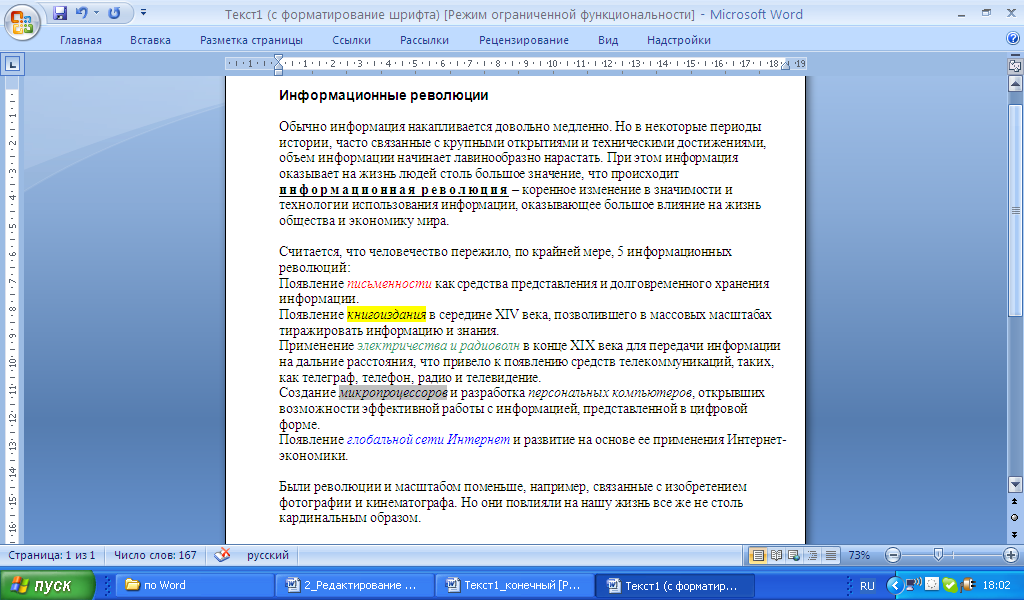Screen dimensions: 1024x600
Task: Click page indicator 'Страница: 1 из 1'
Action: click(x=52, y=555)
